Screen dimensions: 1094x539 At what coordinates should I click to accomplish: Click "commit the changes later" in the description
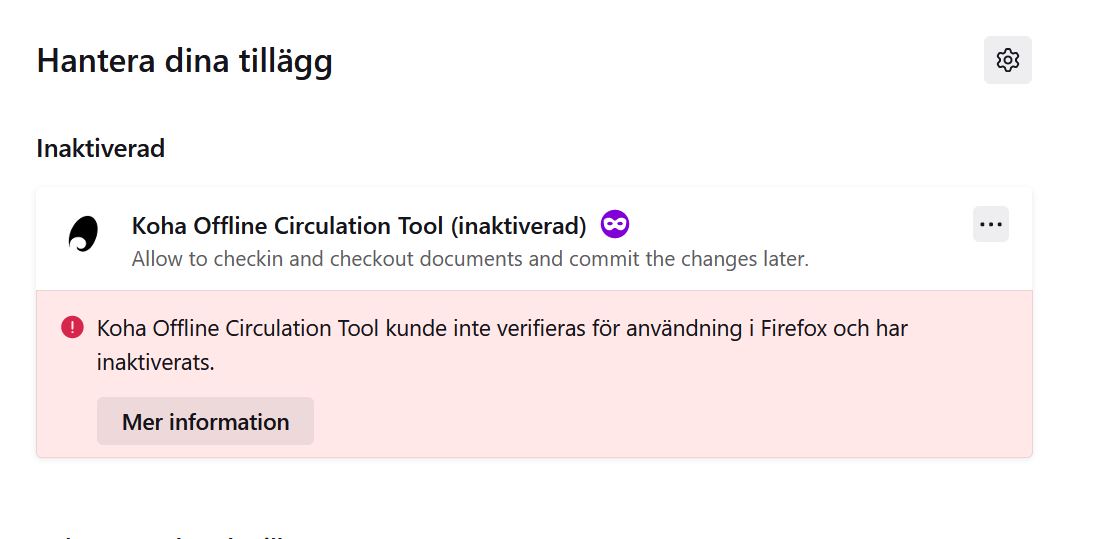[x=690, y=259]
